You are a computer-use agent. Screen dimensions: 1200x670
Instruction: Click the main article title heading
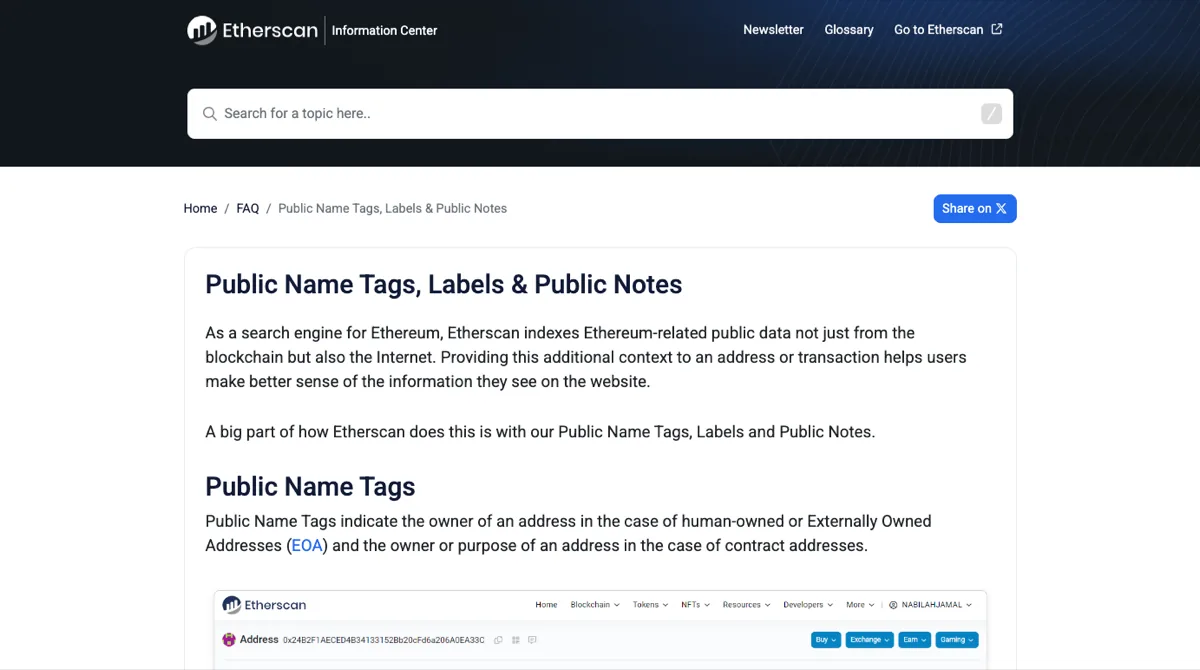pos(444,284)
